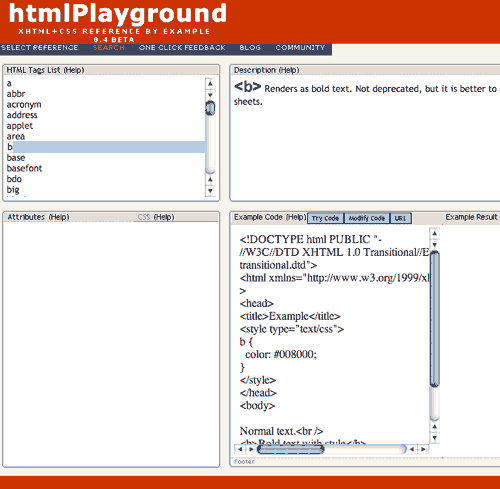This screenshot has width=500, height=489.
Task: Click the URL button
Action: pos(400,218)
